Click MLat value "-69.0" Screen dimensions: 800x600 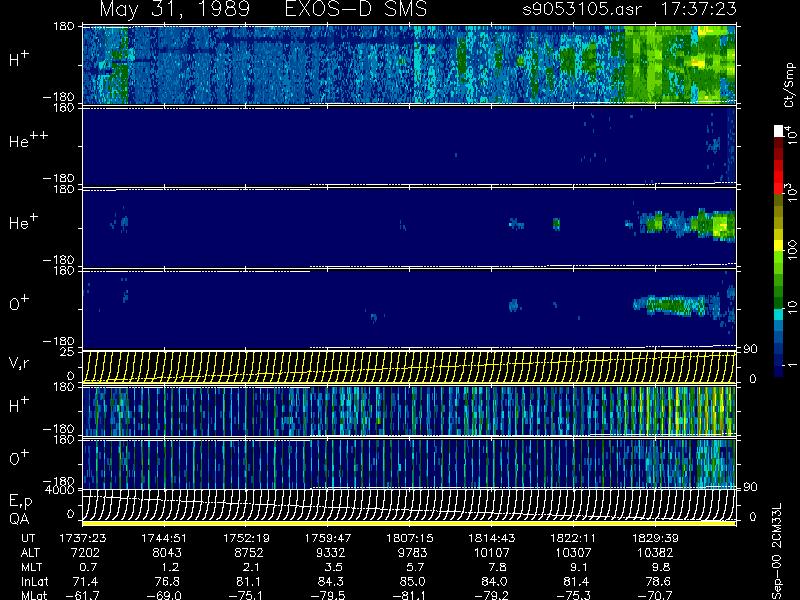164,595
